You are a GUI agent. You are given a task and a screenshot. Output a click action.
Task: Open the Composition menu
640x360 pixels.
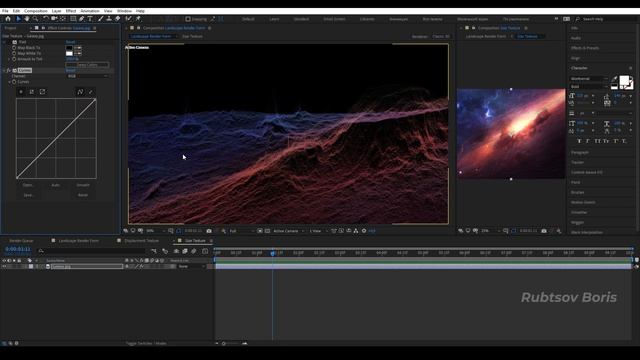(x=36, y=11)
